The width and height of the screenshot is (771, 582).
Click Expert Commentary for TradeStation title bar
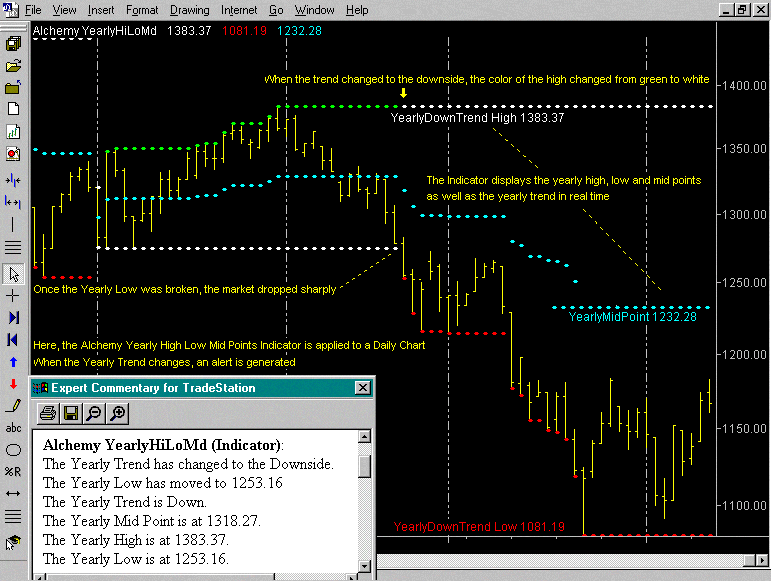coord(202,388)
